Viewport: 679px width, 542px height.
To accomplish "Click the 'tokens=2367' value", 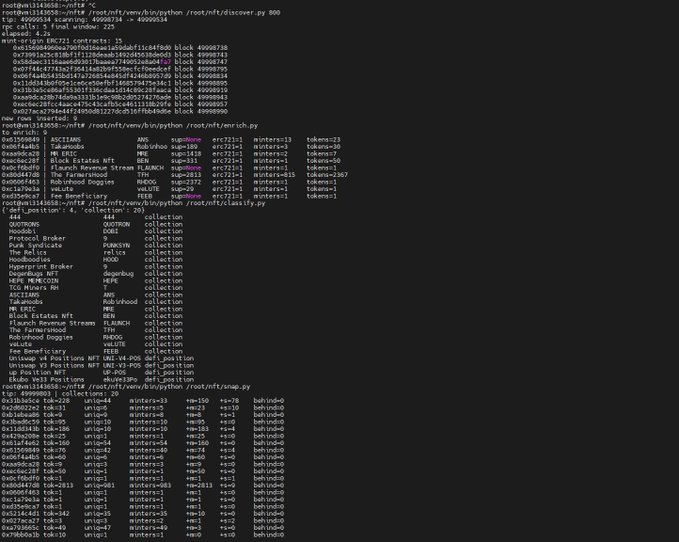I will 327,175.
